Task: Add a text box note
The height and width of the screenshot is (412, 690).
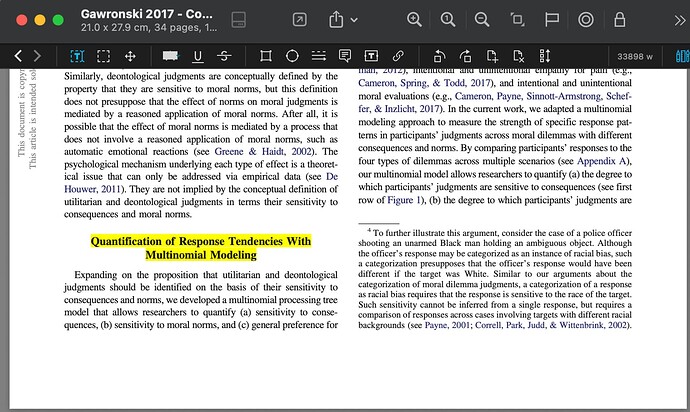Action: (371, 56)
